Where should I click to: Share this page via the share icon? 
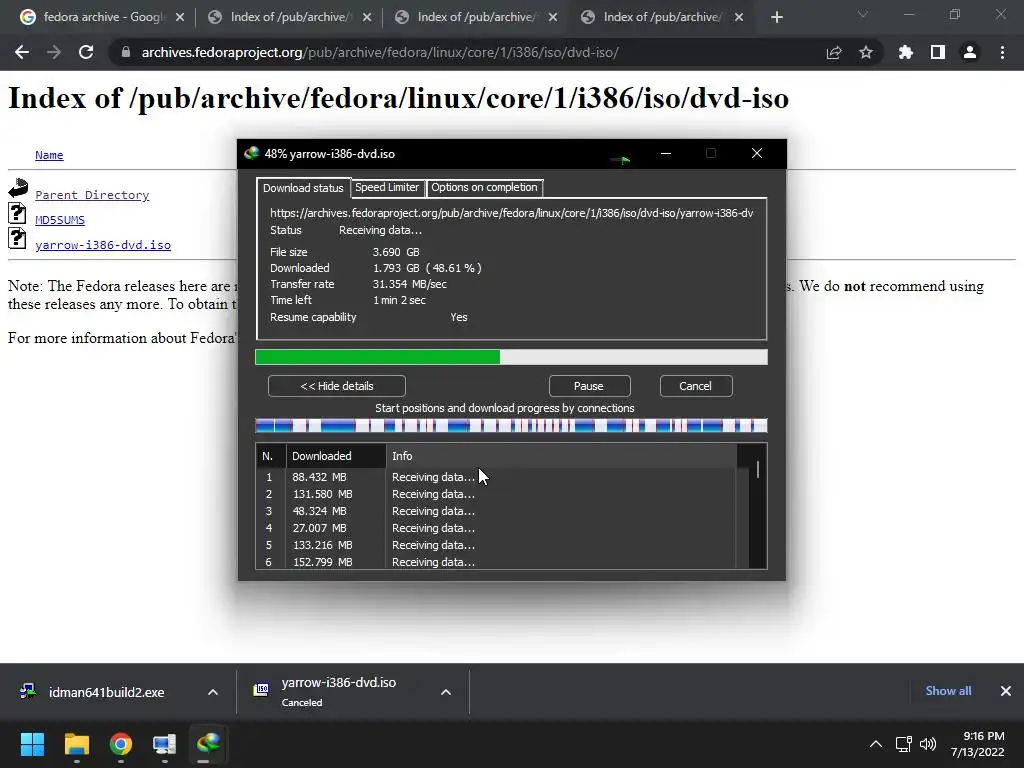pyautogui.click(x=834, y=52)
